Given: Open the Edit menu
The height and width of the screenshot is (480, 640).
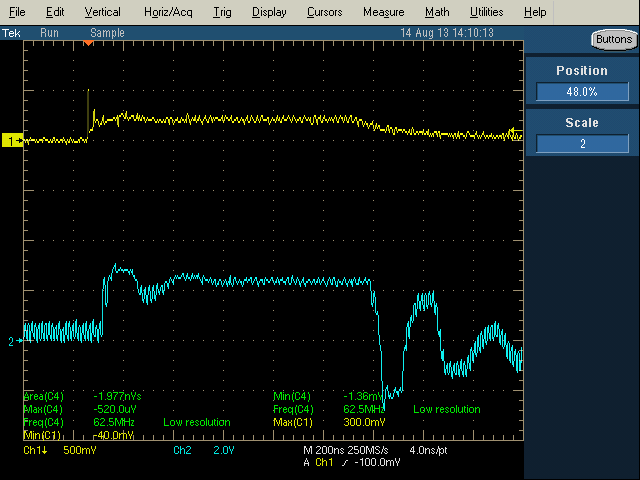Looking at the screenshot, I should coord(55,12).
